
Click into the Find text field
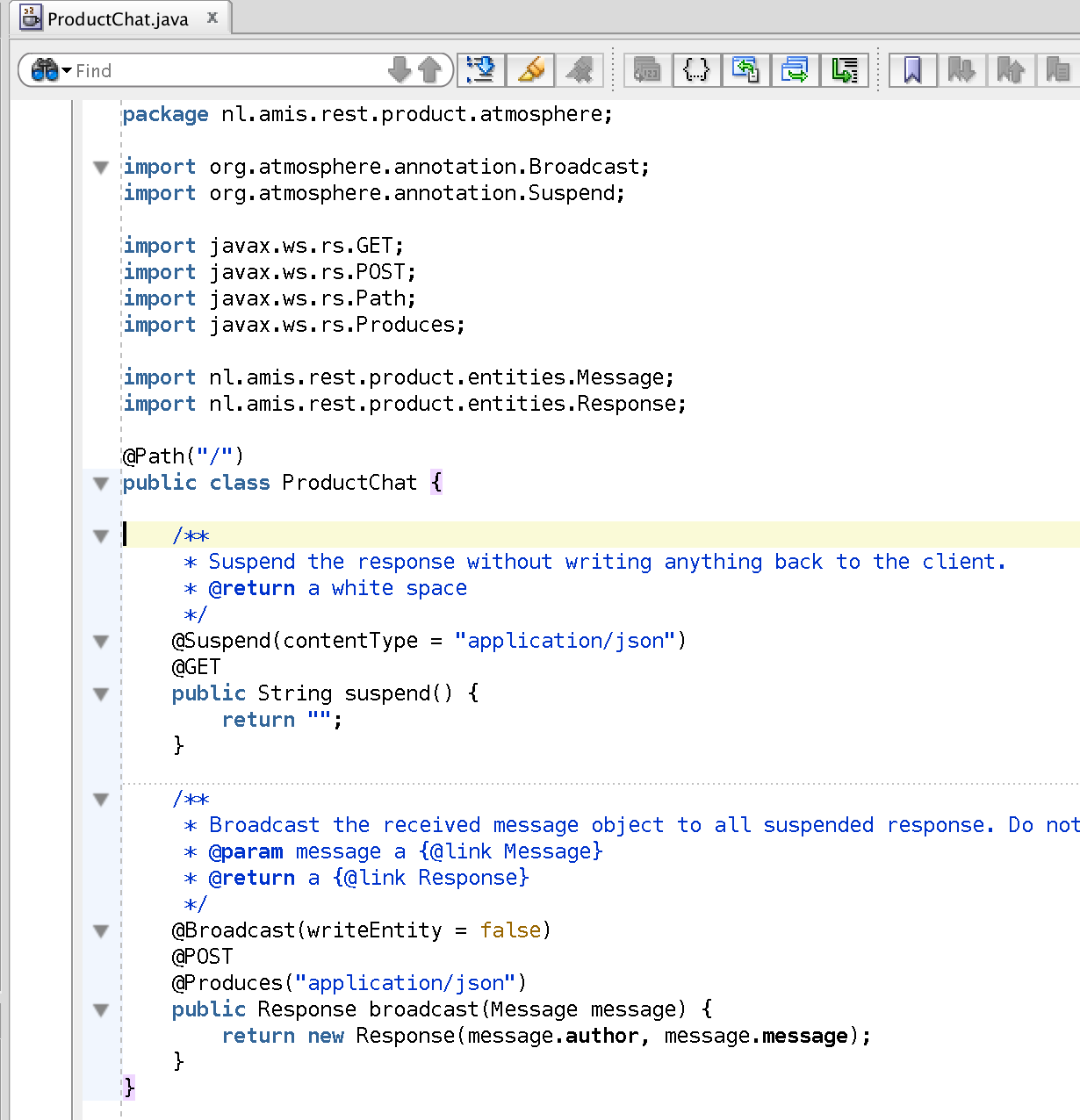click(228, 70)
